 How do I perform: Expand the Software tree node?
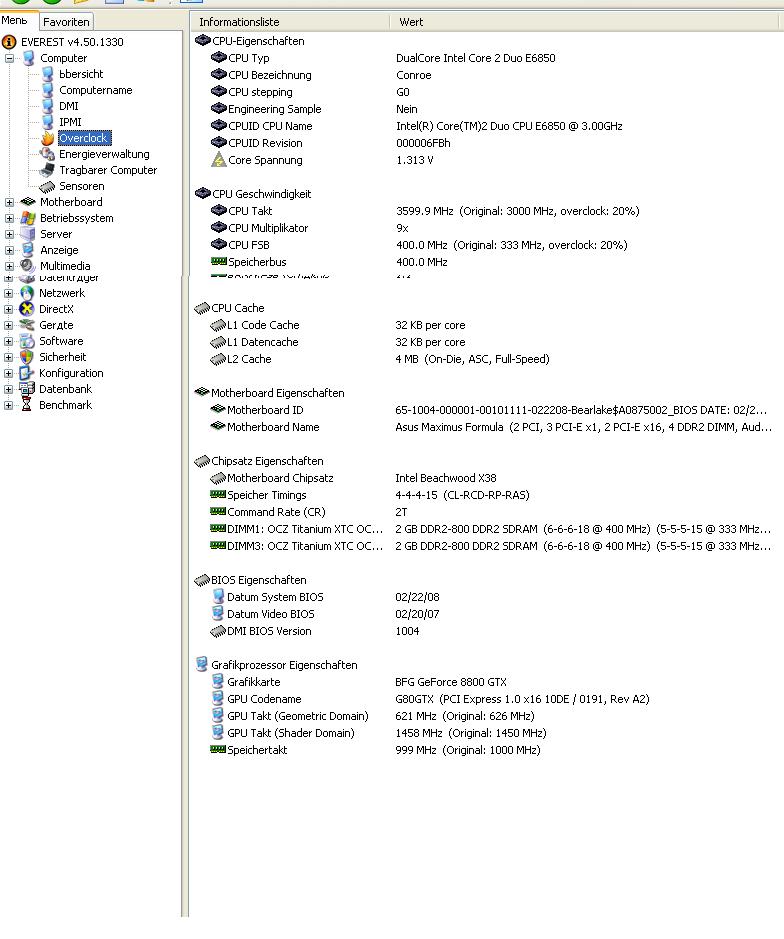click(8, 341)
